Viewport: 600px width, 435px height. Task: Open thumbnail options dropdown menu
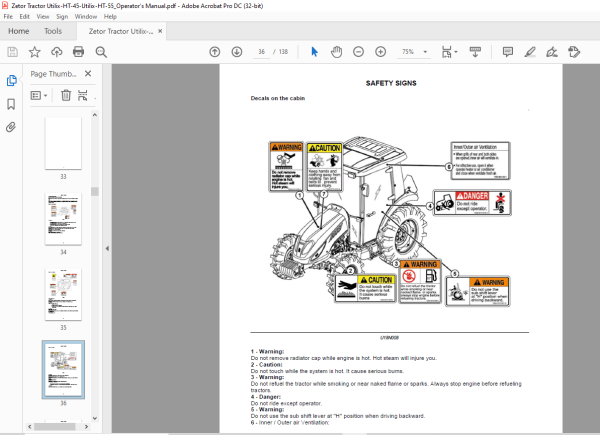[x=39, y=95]
